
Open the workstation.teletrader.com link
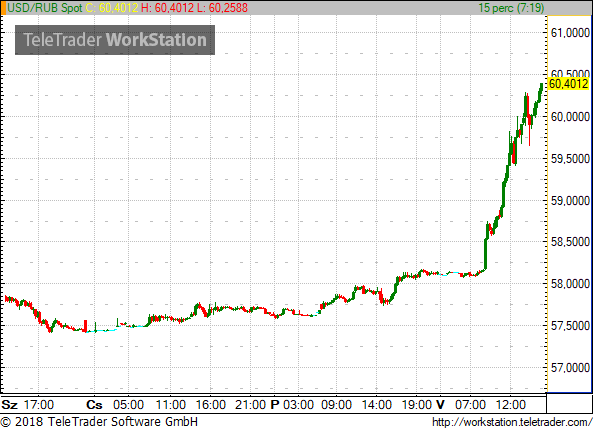(x=512, y=422)
